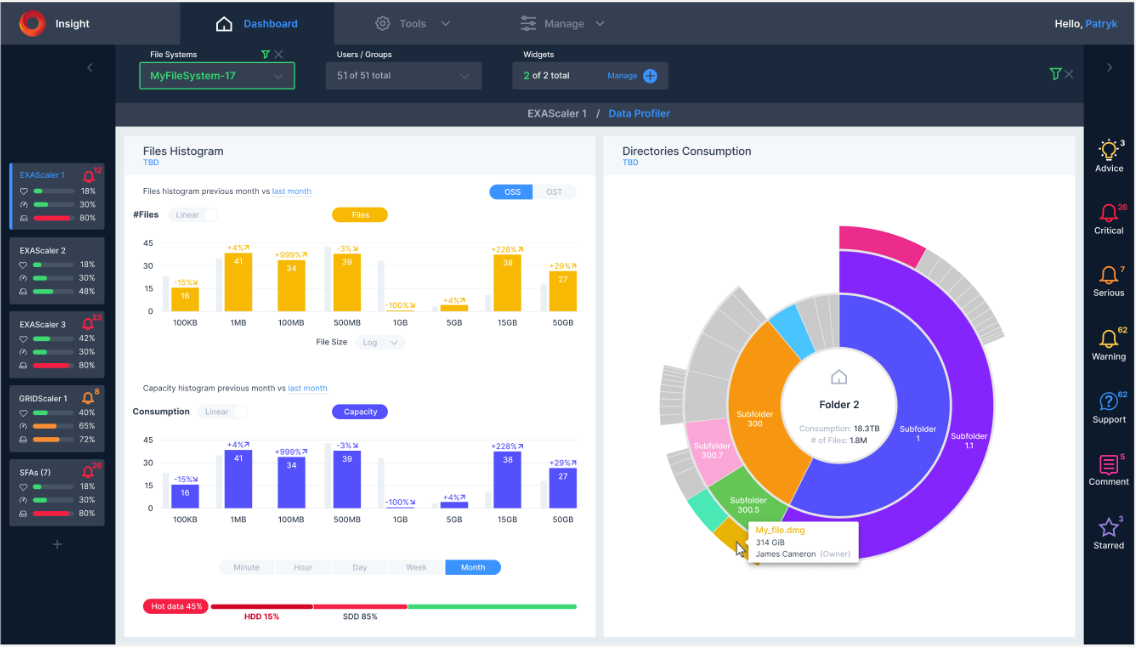The height and width of the screenshot is (647, 1136).
Task: Click the home icon in Folder 2 center
Action: 839,377
